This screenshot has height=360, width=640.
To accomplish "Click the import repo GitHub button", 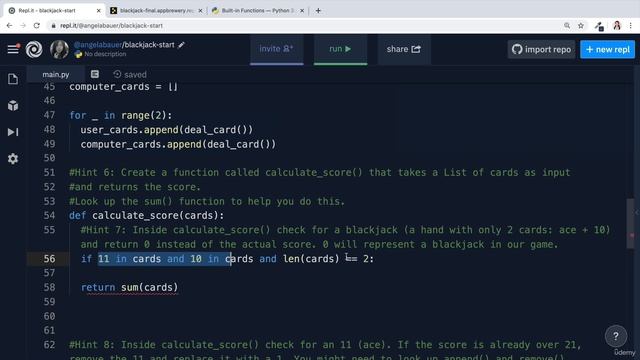I will click(541, 49).
